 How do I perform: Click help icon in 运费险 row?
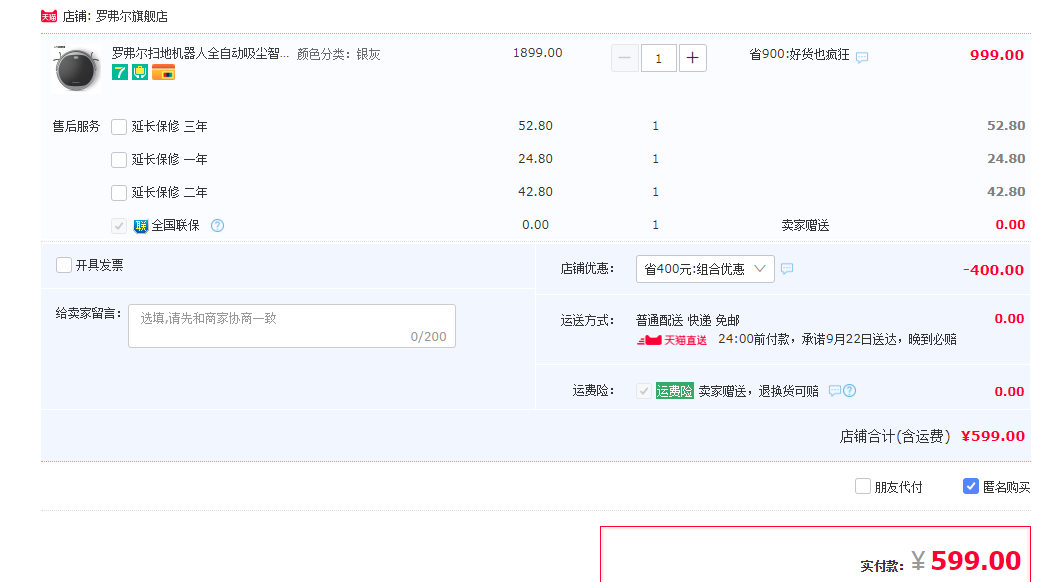849,391
